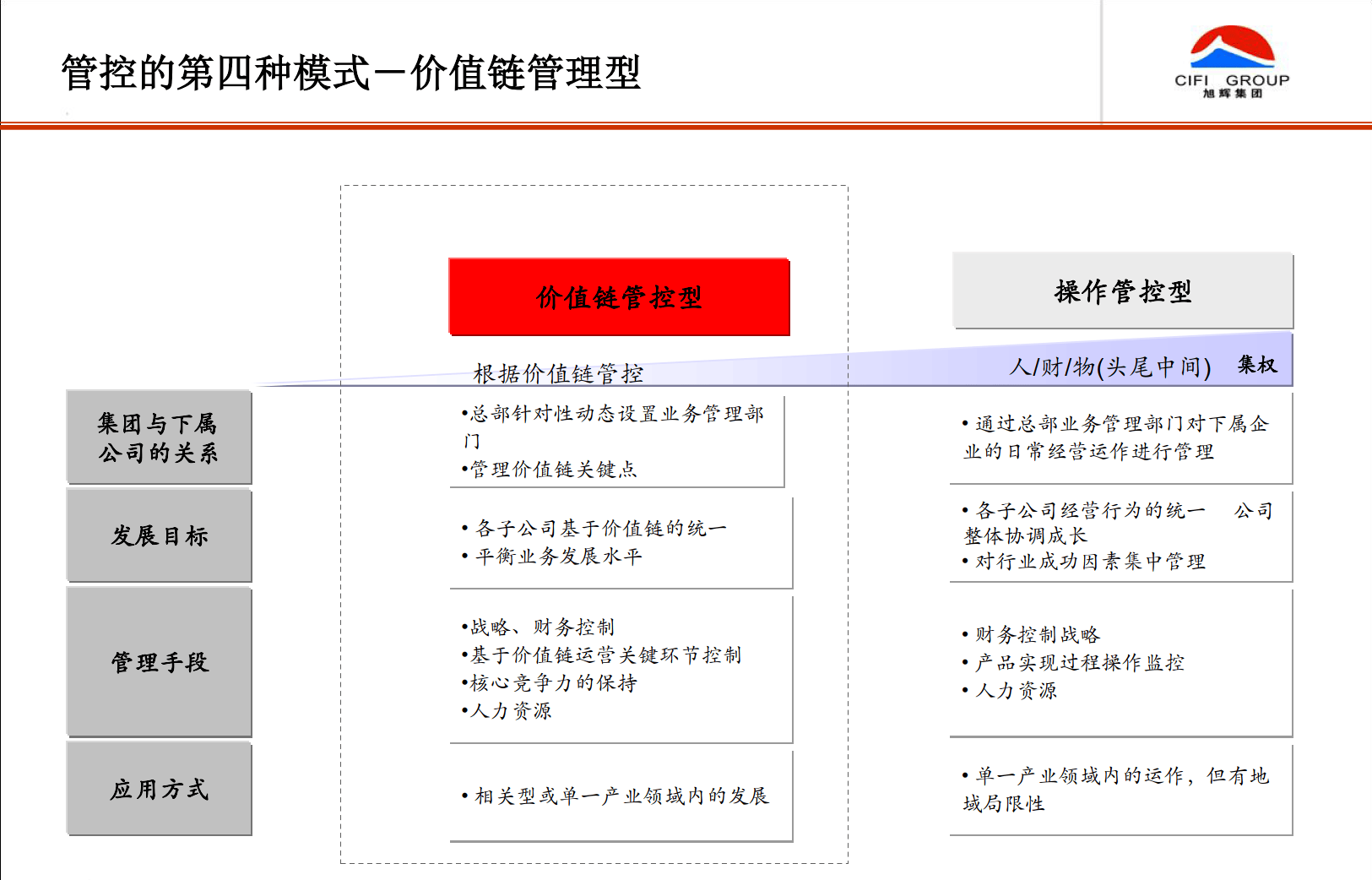The width and height of the screenshot is (1372, 880).
Task: Select the 集团与下属公司的关系 label box
Action: coord(158,437)
